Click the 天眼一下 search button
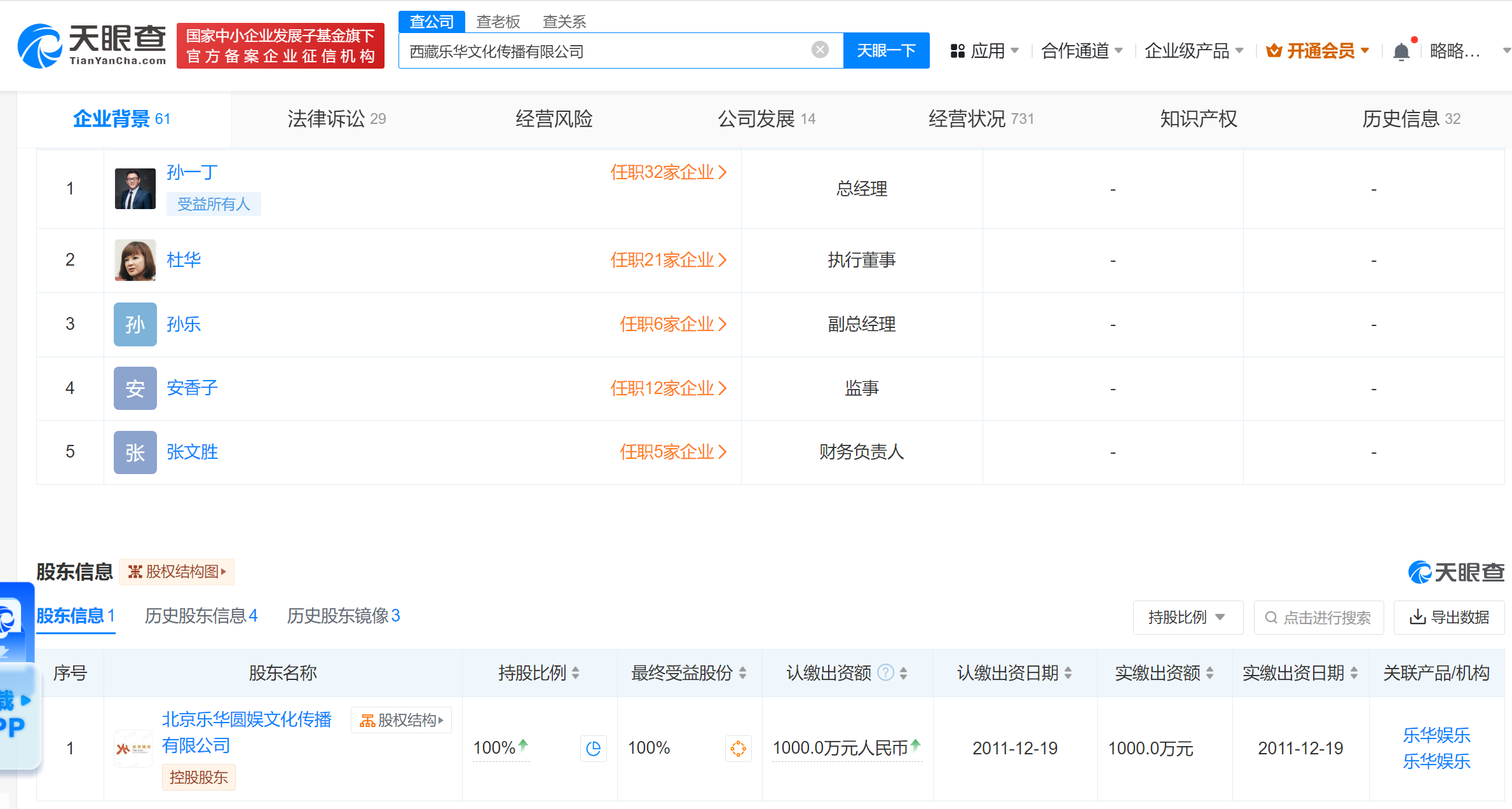1512x809 pixels. pos(886,50)
